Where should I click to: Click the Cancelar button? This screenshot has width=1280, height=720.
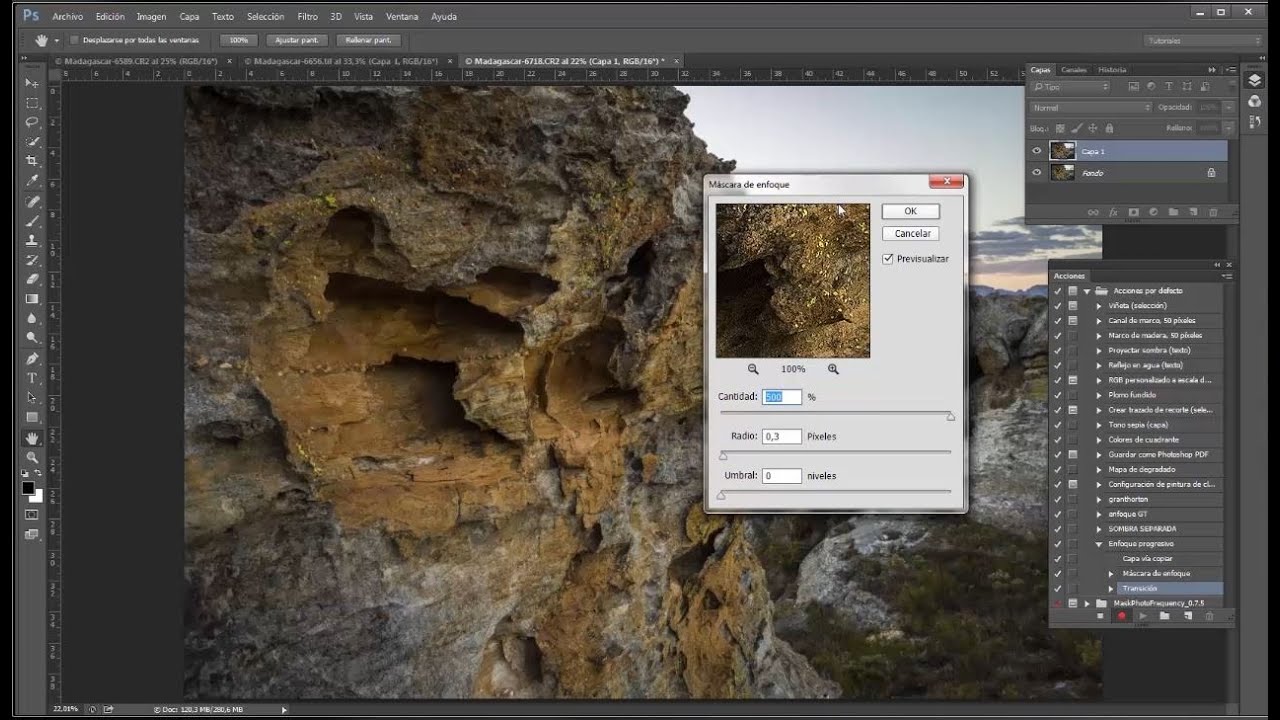coord(912,234)
